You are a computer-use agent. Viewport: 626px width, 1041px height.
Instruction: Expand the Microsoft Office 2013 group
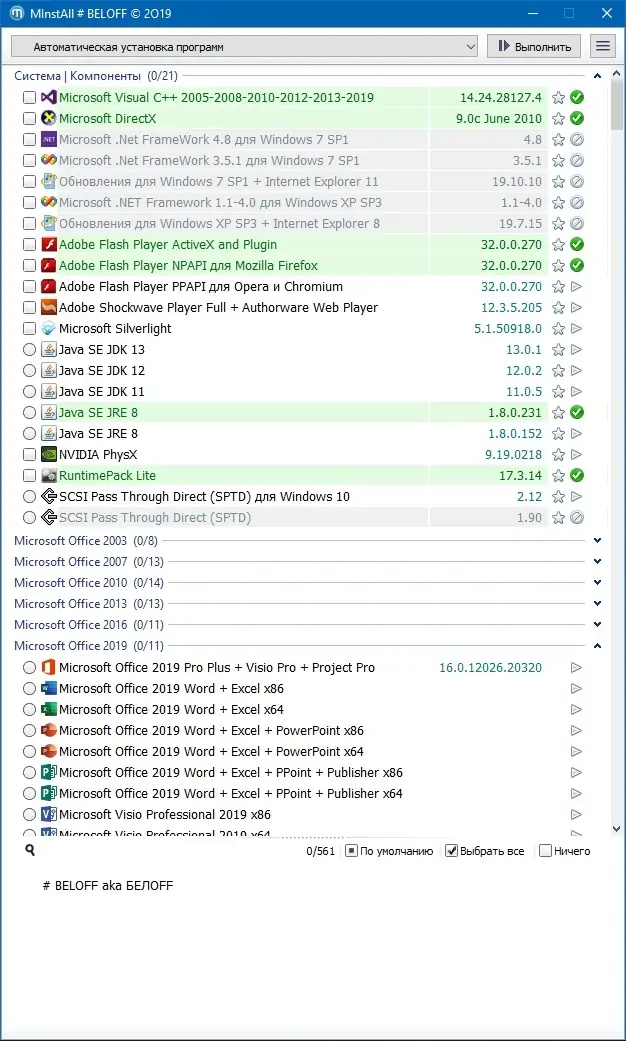pos(597,603)
